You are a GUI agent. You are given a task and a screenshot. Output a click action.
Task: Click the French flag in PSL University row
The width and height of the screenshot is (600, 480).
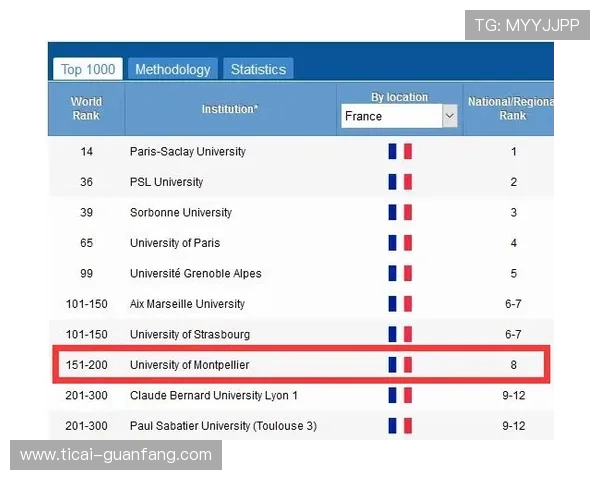pyautogui.click(x=400, y=182)
